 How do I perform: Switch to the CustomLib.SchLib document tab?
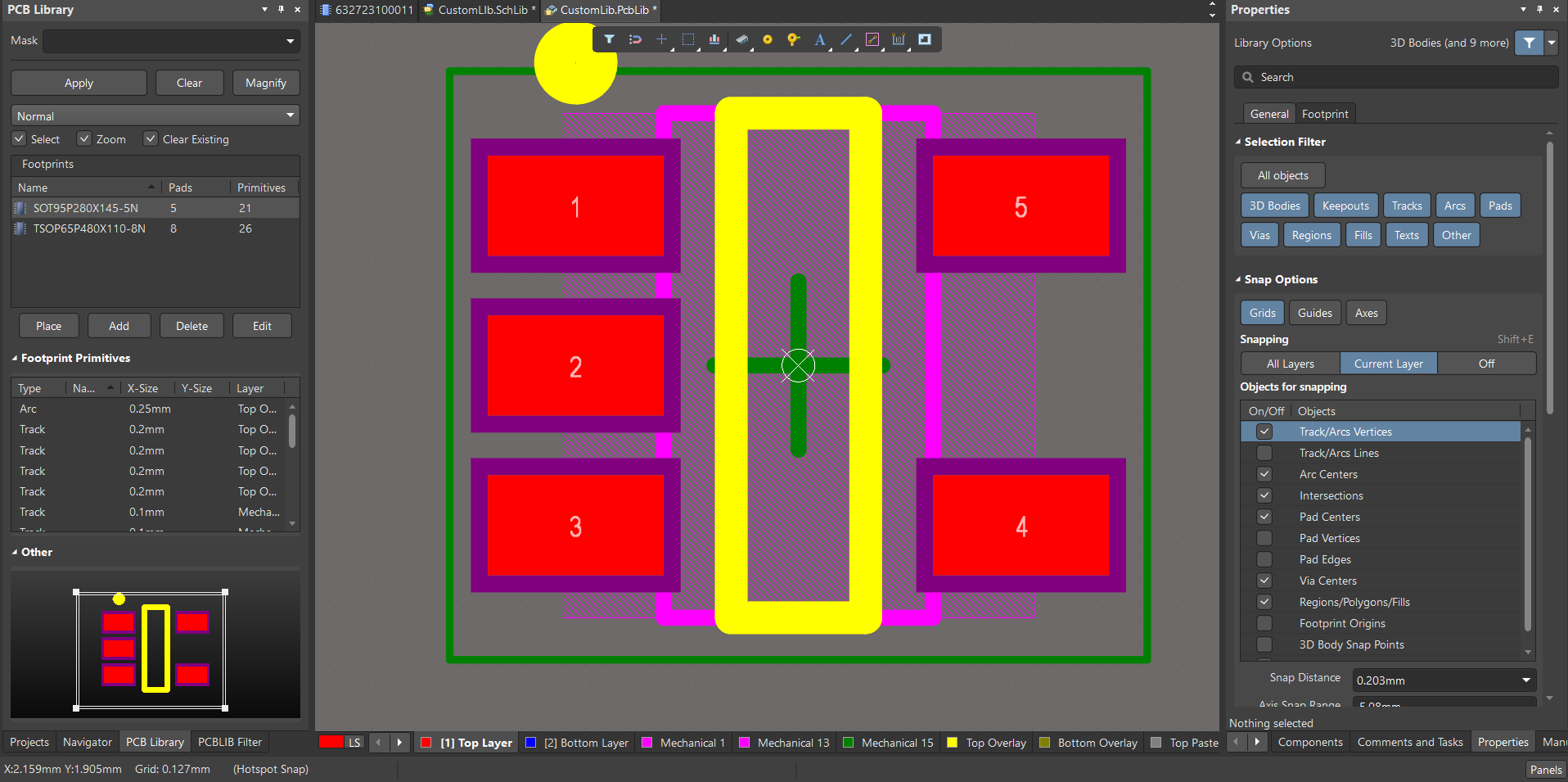[x=481, y=10]
